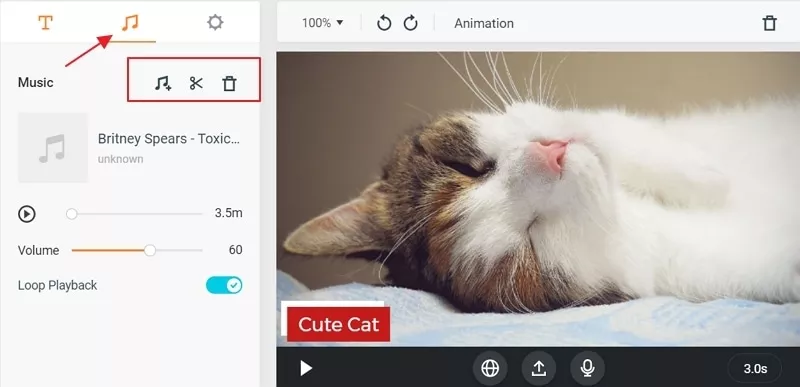Click the upload icon below the video
Screen dimensions: 800x387
539,368
